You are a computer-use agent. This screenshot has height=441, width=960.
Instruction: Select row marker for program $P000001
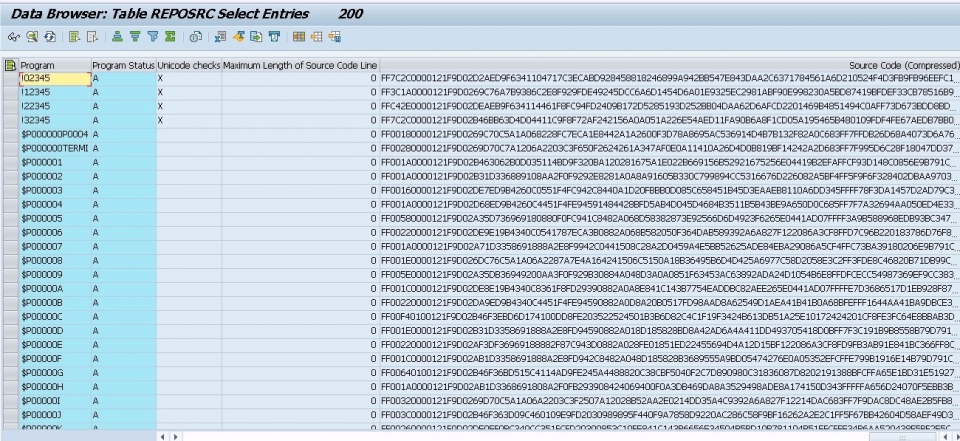click(10, 162)
